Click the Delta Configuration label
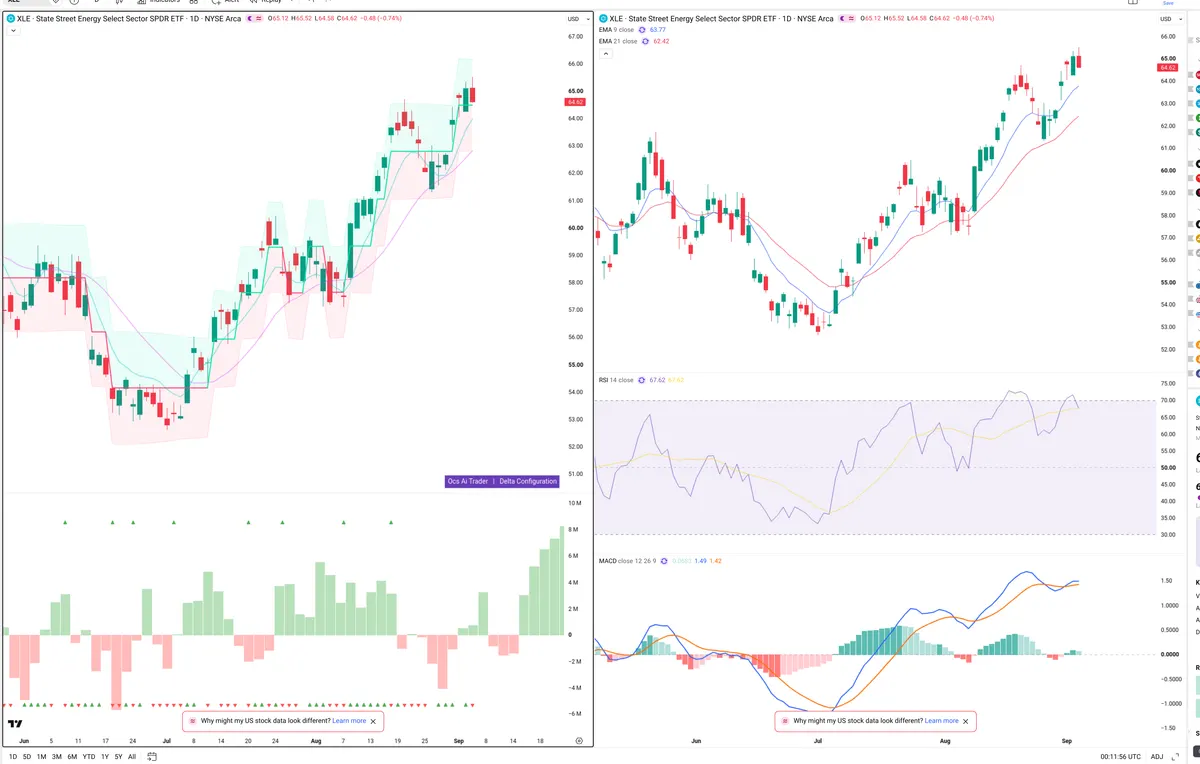The image size is (1200, 764). [528, 481]
